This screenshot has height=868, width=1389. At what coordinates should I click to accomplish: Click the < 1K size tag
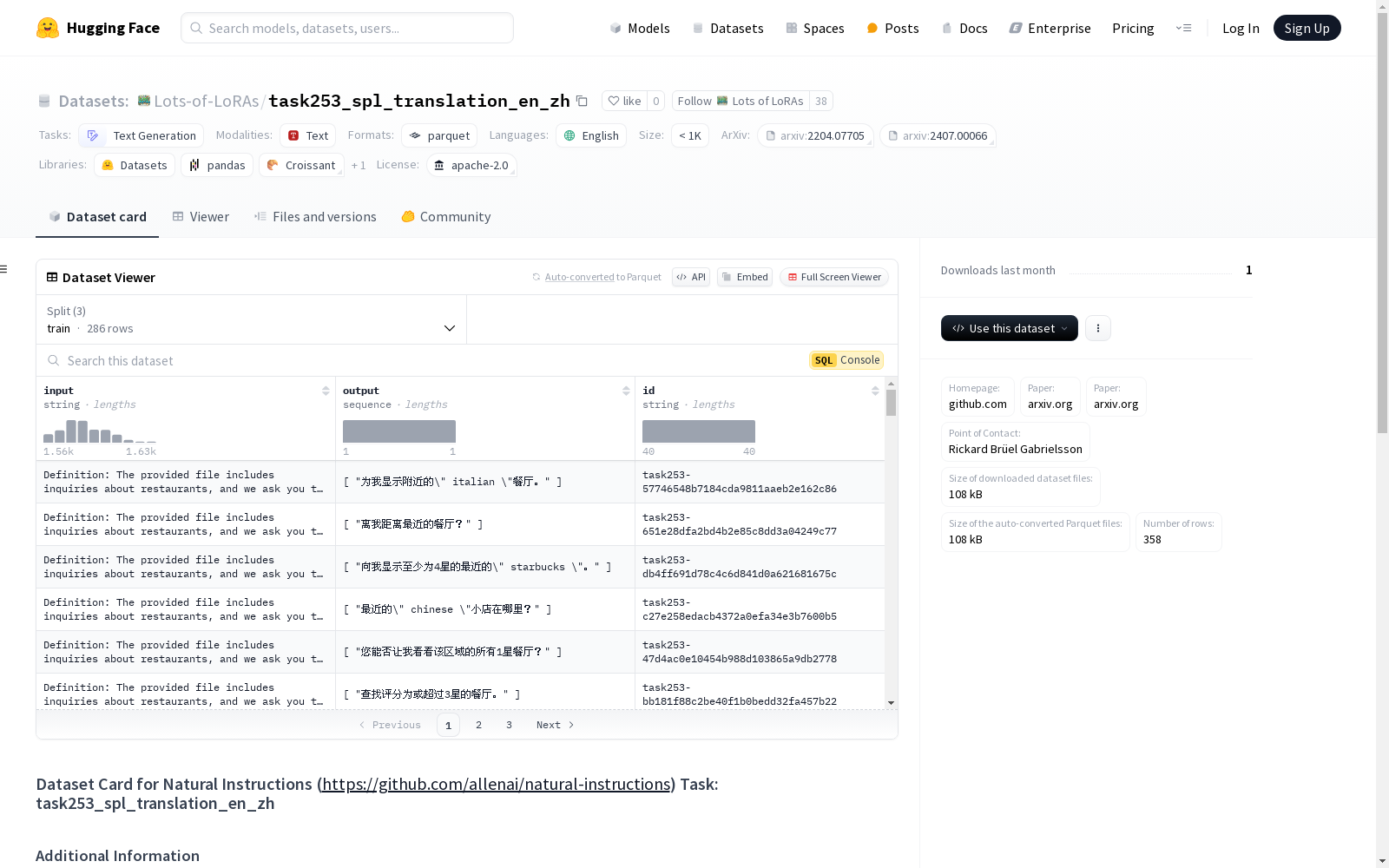tap(690, 135)
